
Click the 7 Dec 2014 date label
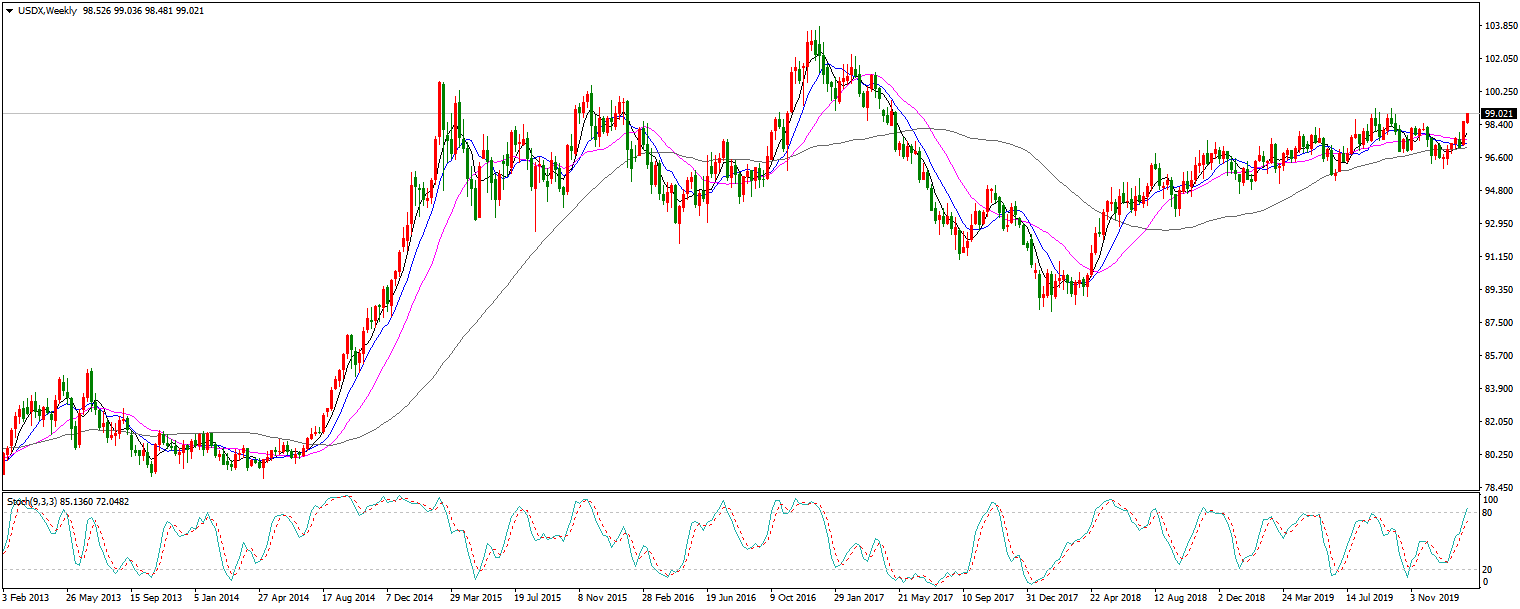410,597
